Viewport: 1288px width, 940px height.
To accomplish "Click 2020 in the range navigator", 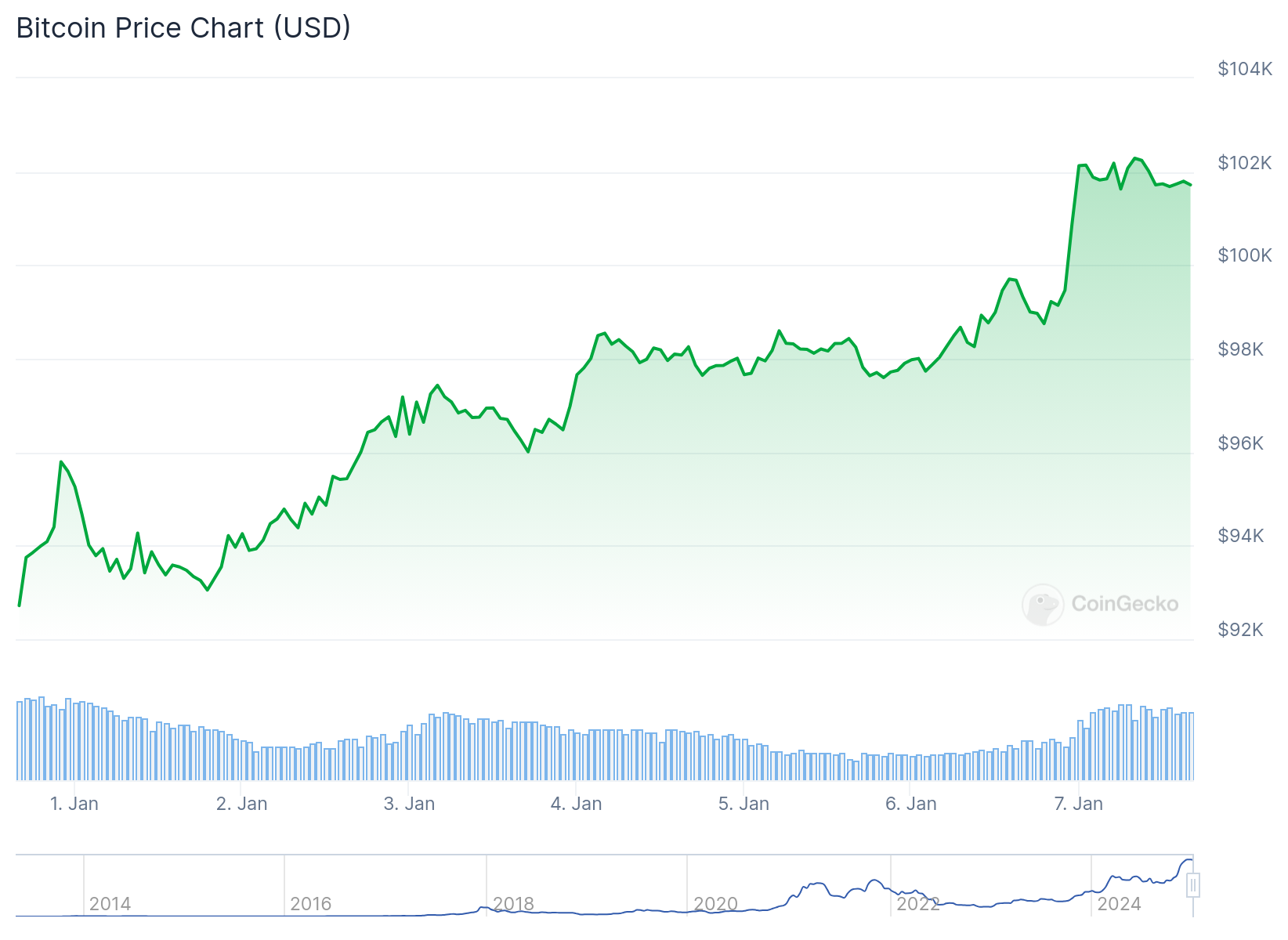I will (715, 904).
